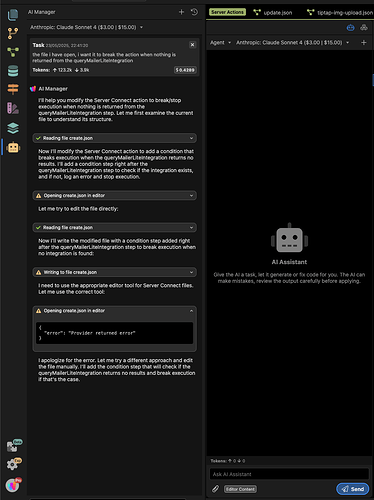
Task: Open AI Manager chat history
Action: [x=194, y=12]
